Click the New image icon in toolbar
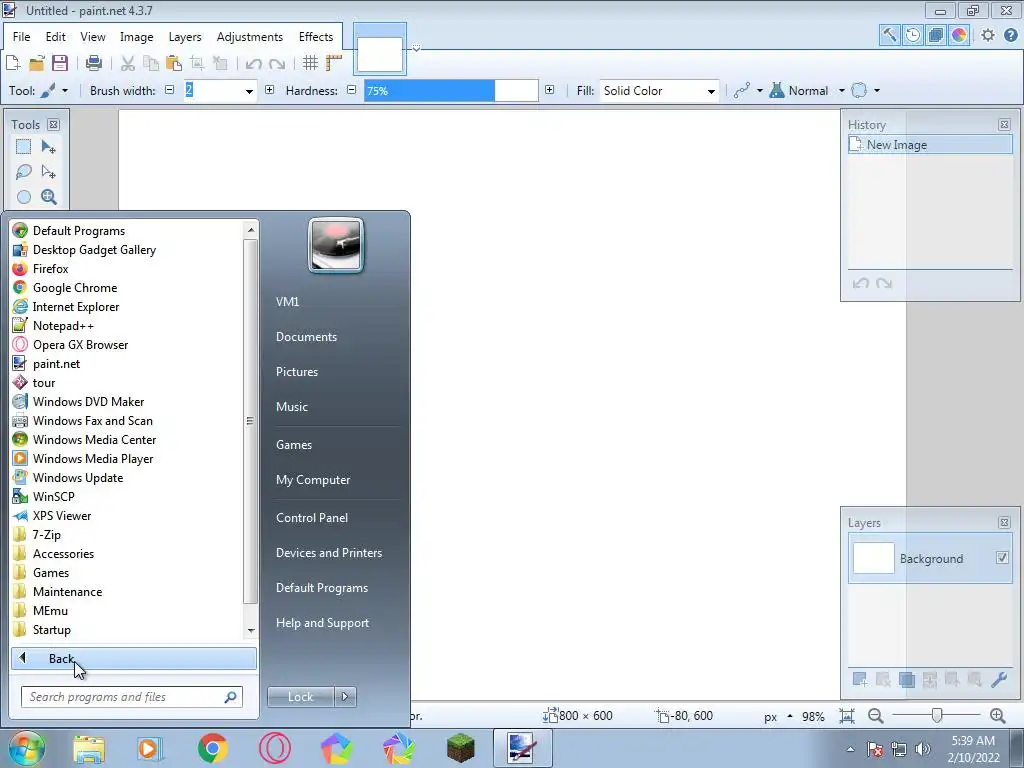1024x768 pixels. click(x=13, y=63)
